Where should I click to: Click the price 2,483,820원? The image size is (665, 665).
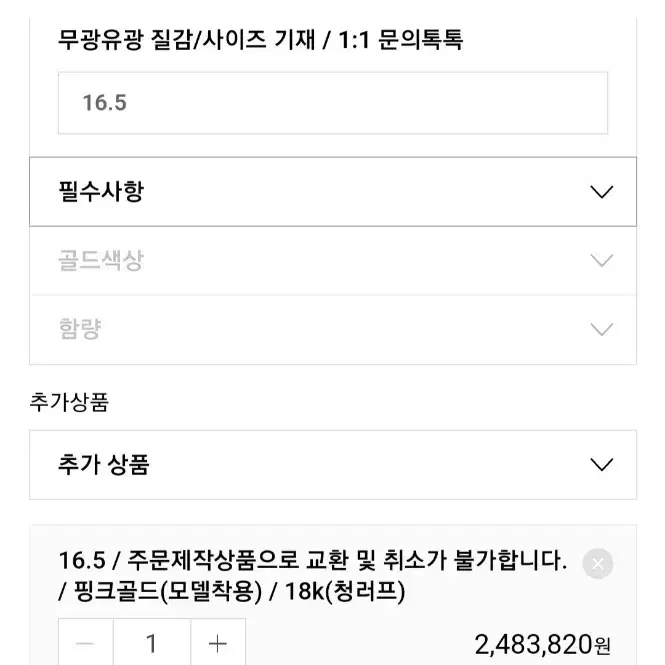coord(542,645)
